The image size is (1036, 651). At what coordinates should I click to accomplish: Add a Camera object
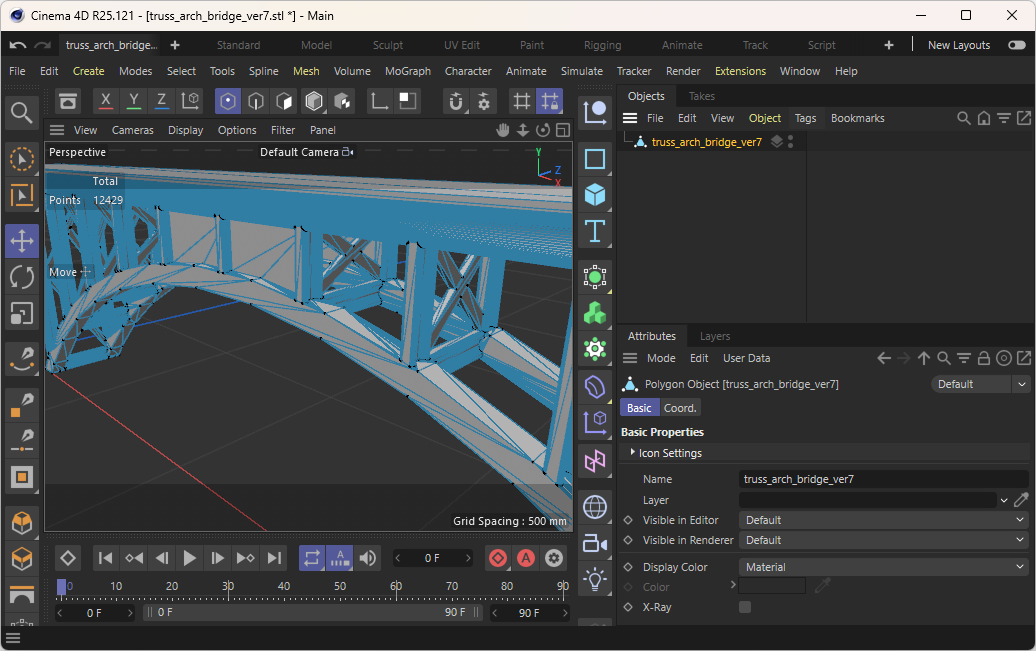pos(595,544)
